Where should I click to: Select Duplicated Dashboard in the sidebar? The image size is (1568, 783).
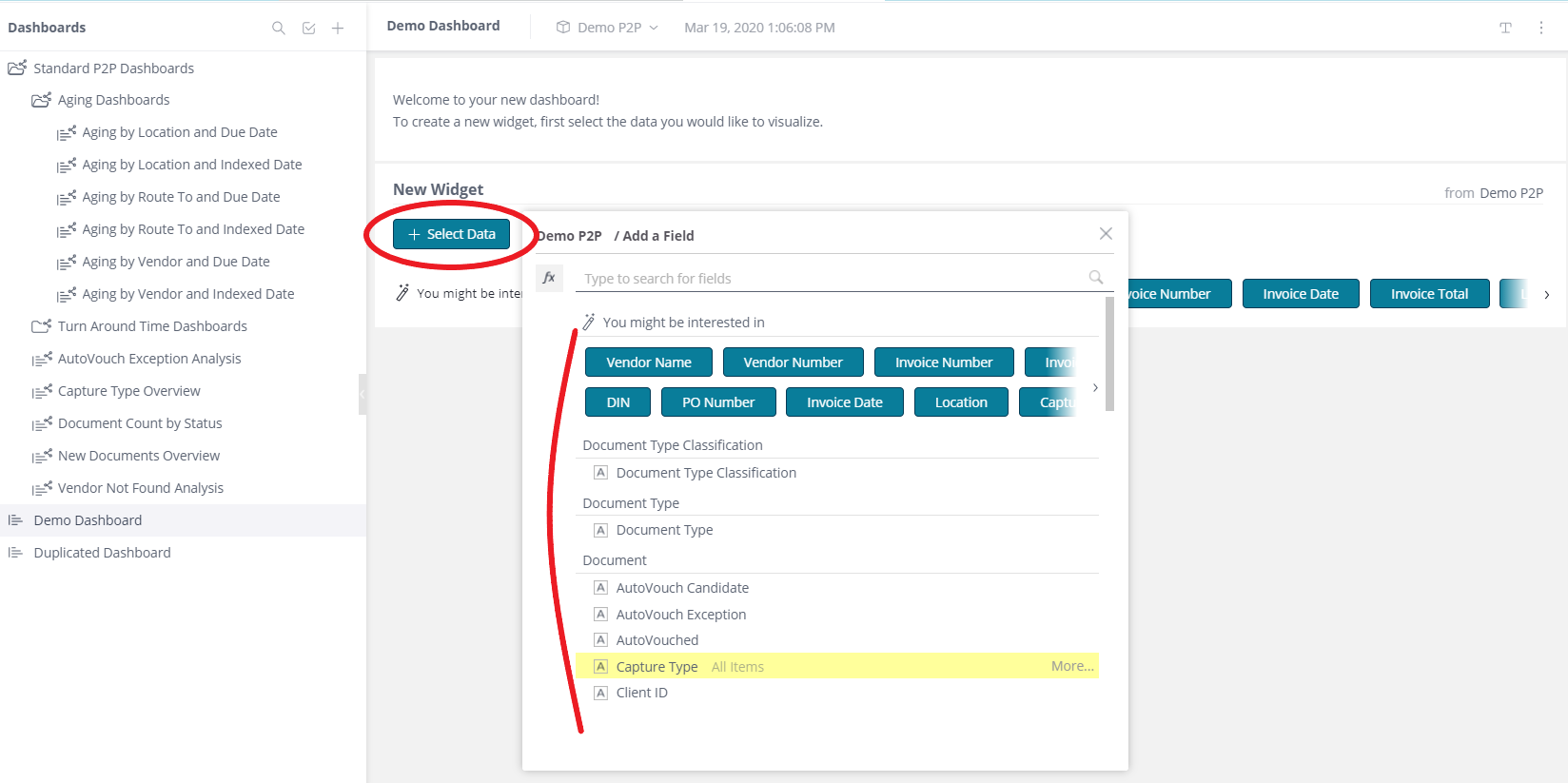102,553
